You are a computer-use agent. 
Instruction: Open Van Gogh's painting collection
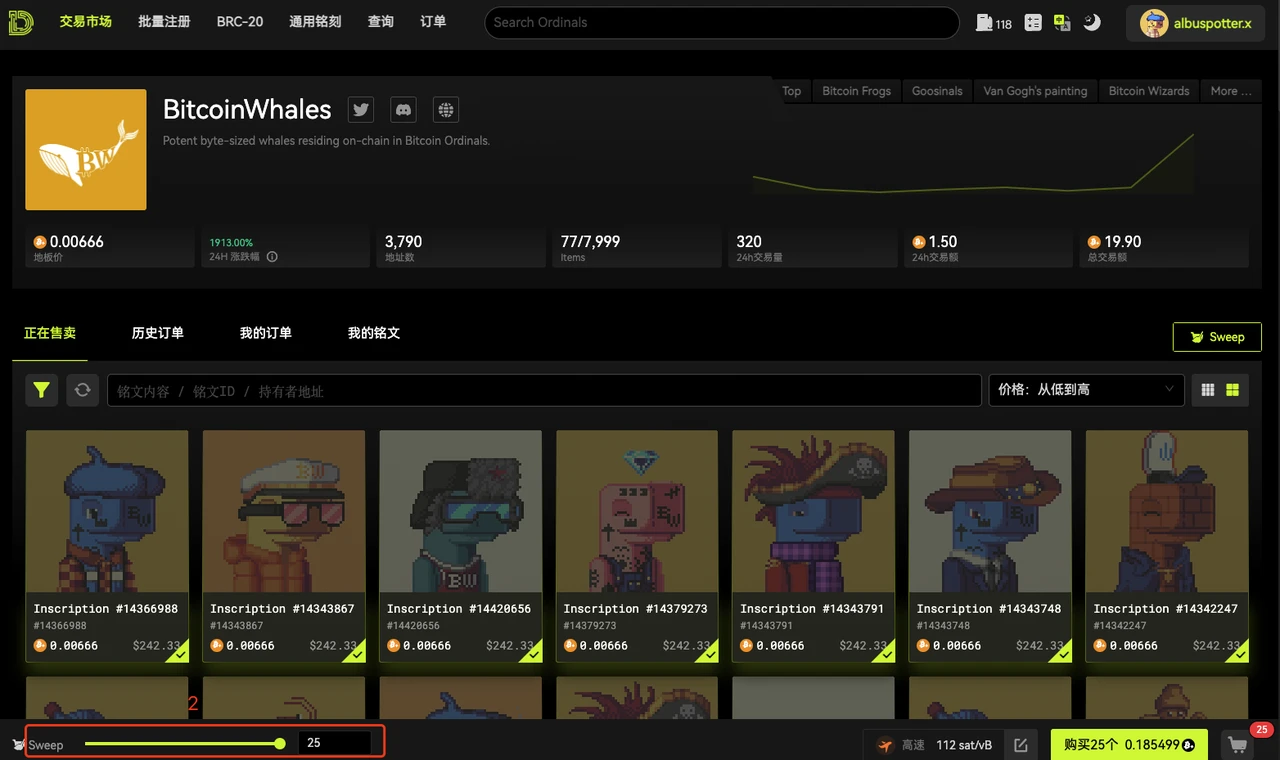[x=1035, y=91]
